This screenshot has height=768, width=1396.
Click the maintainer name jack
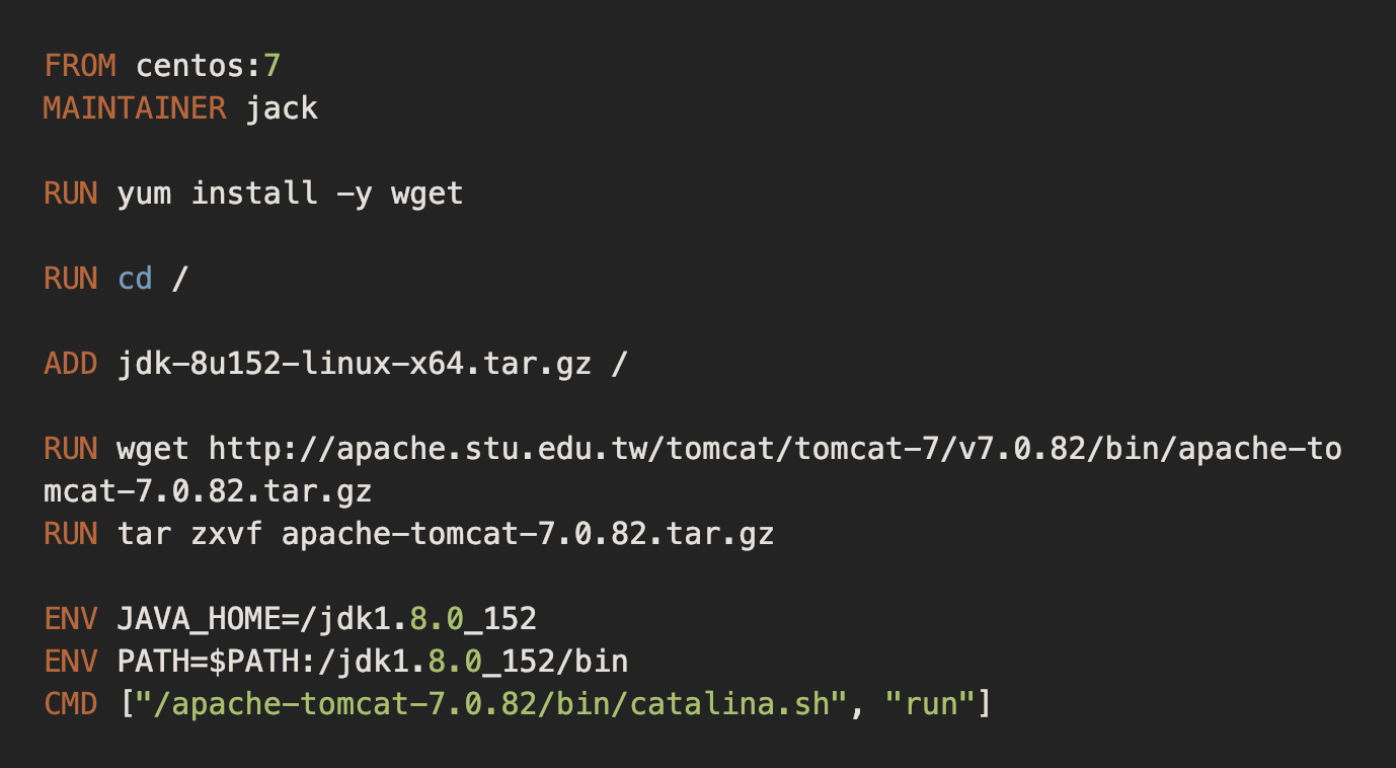tap(282, 108)
